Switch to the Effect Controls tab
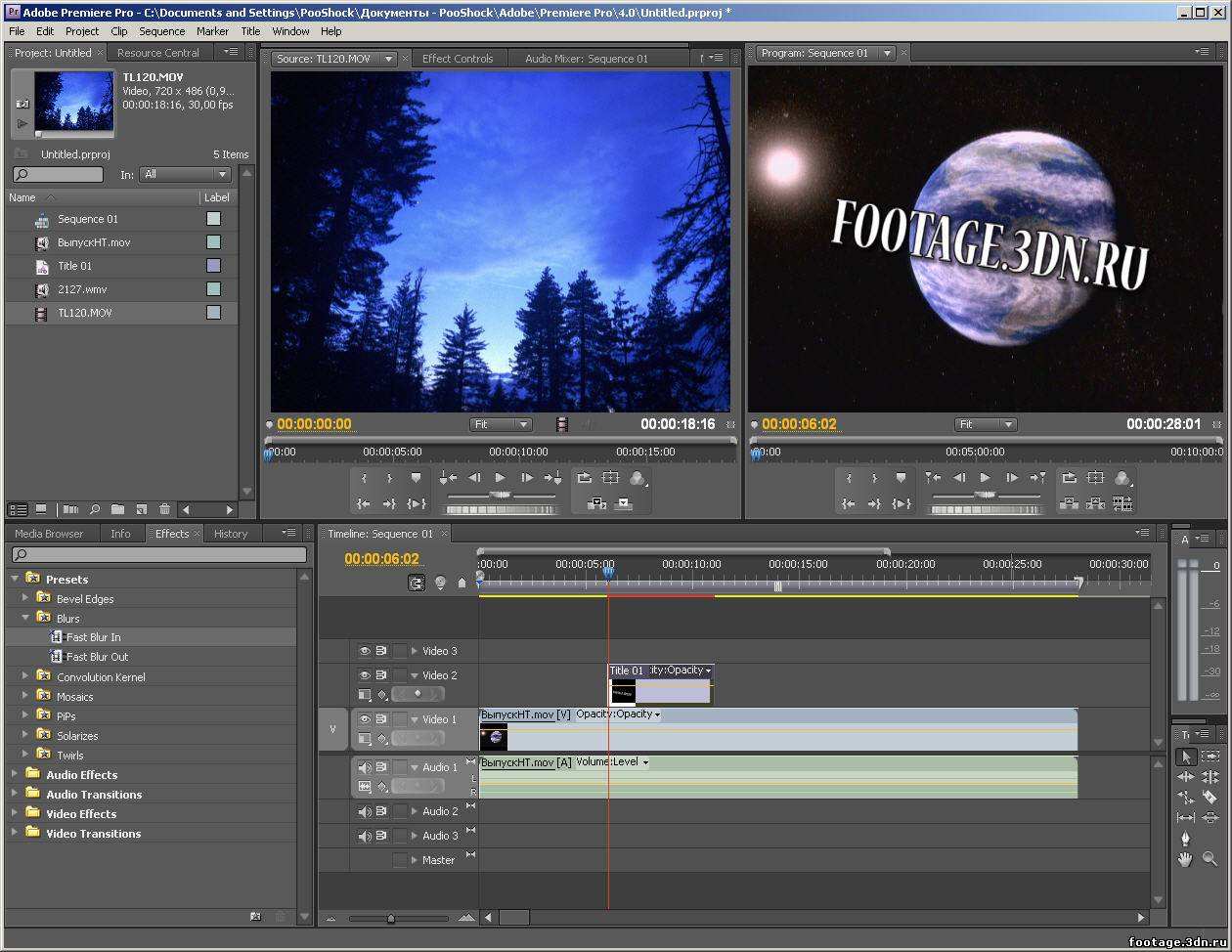This screenshot has height=952, width=1232. [458, 59]
